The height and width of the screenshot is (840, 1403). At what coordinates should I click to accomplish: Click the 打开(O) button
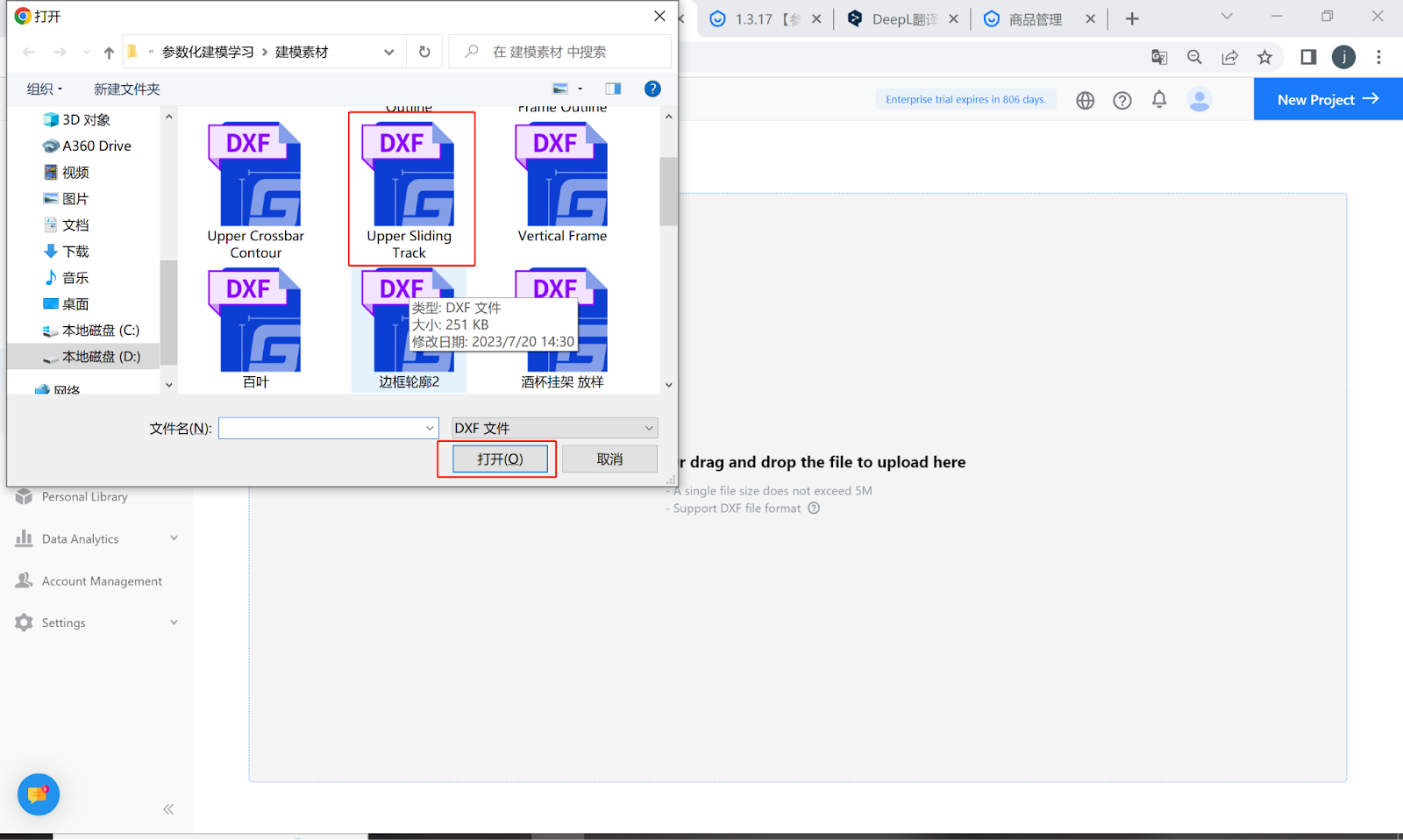click(500, 459)
